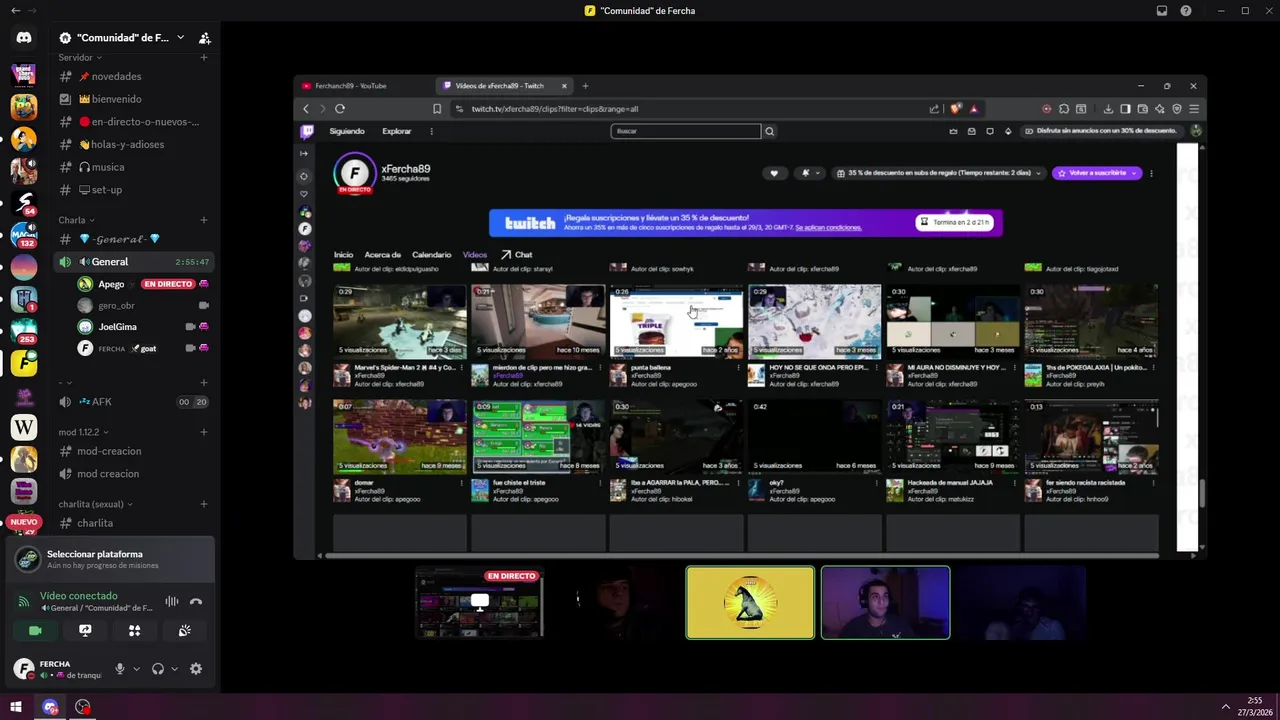Open Discord help question-mark icon

tap(1186, 11)
